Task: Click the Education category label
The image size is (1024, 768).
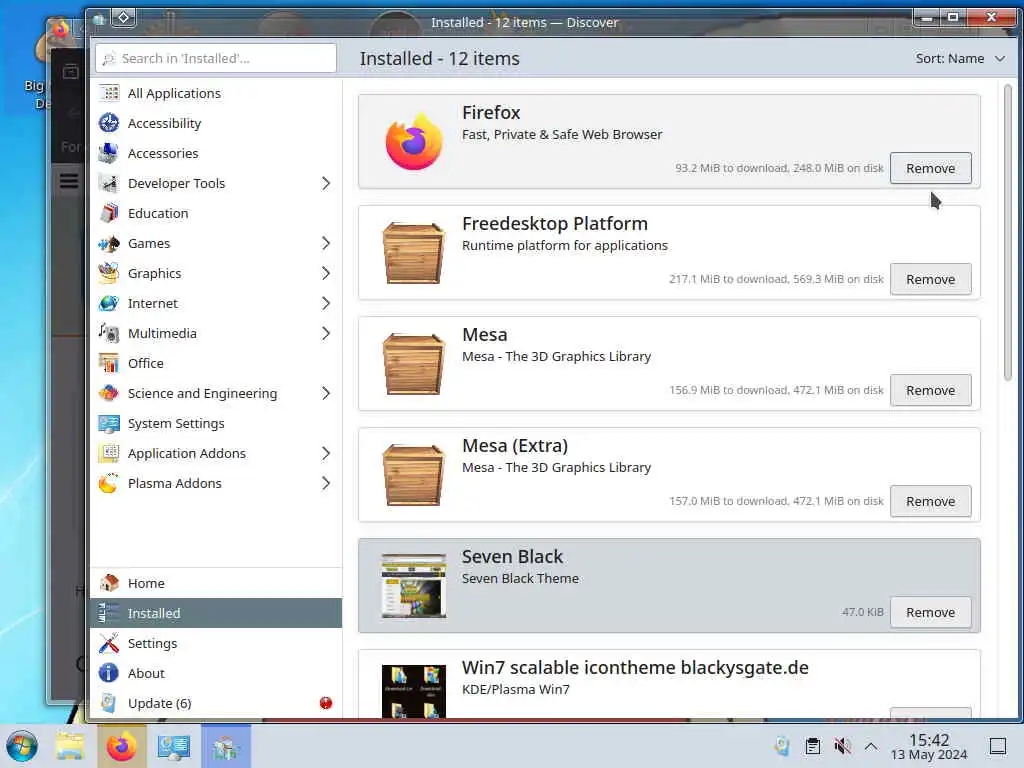Action: pyautogui.click(x=158, y=214)
